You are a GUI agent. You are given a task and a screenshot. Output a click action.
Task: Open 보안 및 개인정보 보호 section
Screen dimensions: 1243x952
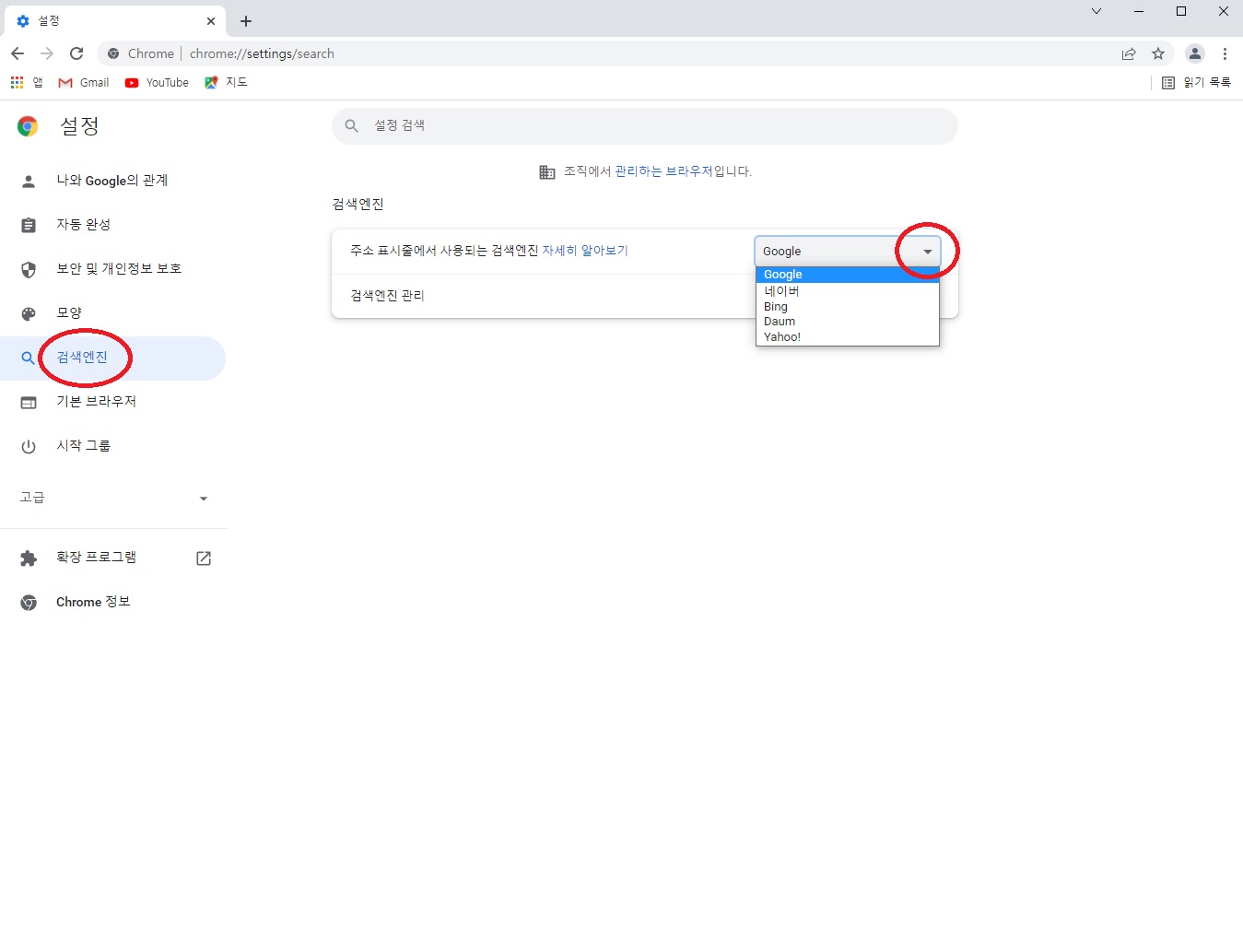pyautogui.click(x=112, y=269)
